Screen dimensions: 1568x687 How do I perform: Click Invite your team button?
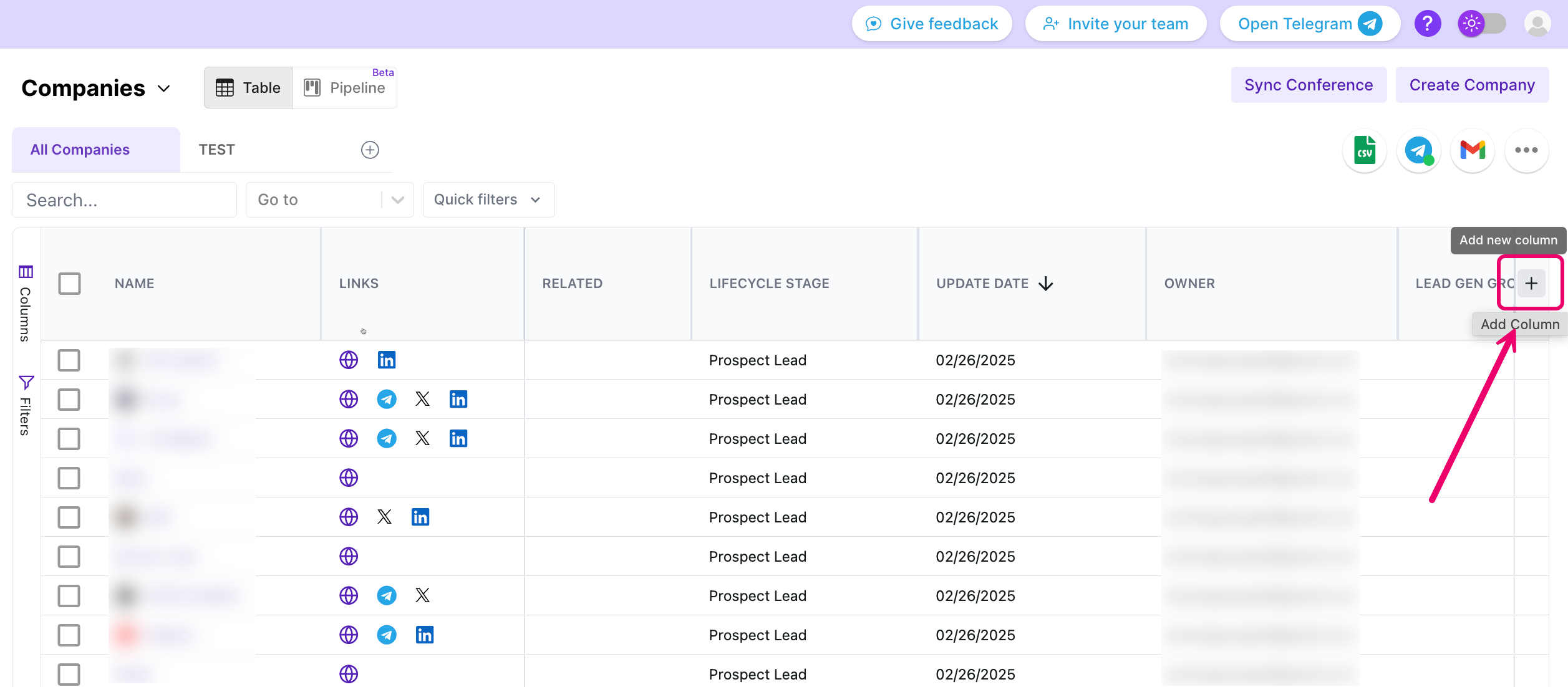tap(1116, 24)
